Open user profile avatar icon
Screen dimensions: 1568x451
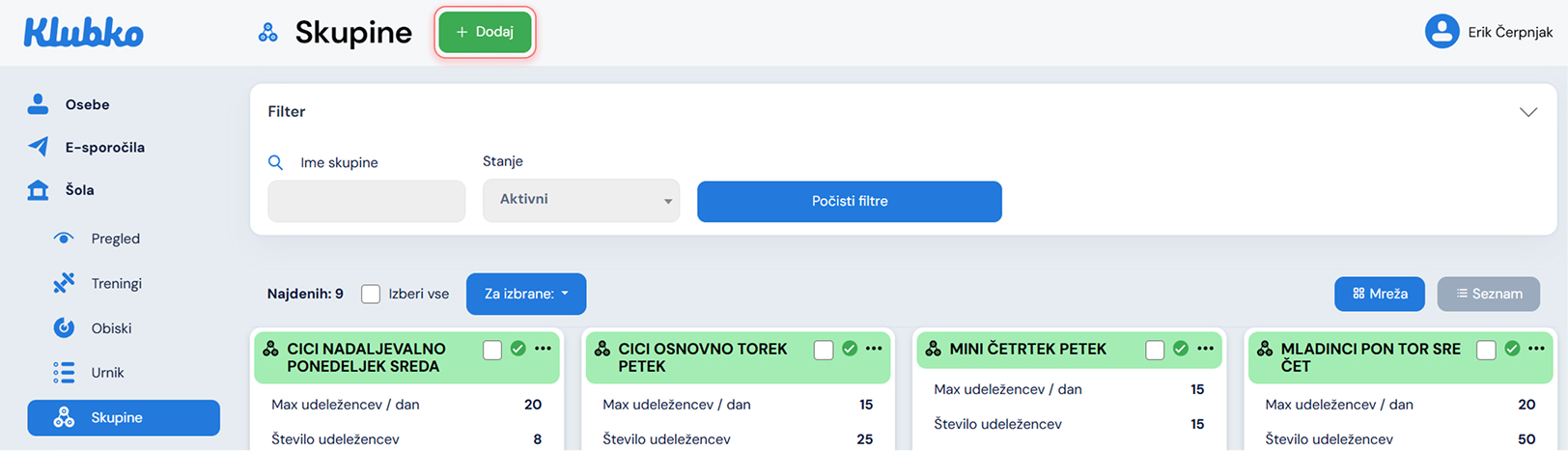click(x=1442, y=32)
